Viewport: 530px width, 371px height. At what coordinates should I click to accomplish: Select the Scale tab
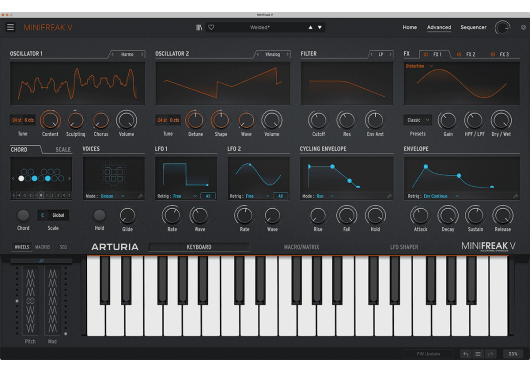63,149
